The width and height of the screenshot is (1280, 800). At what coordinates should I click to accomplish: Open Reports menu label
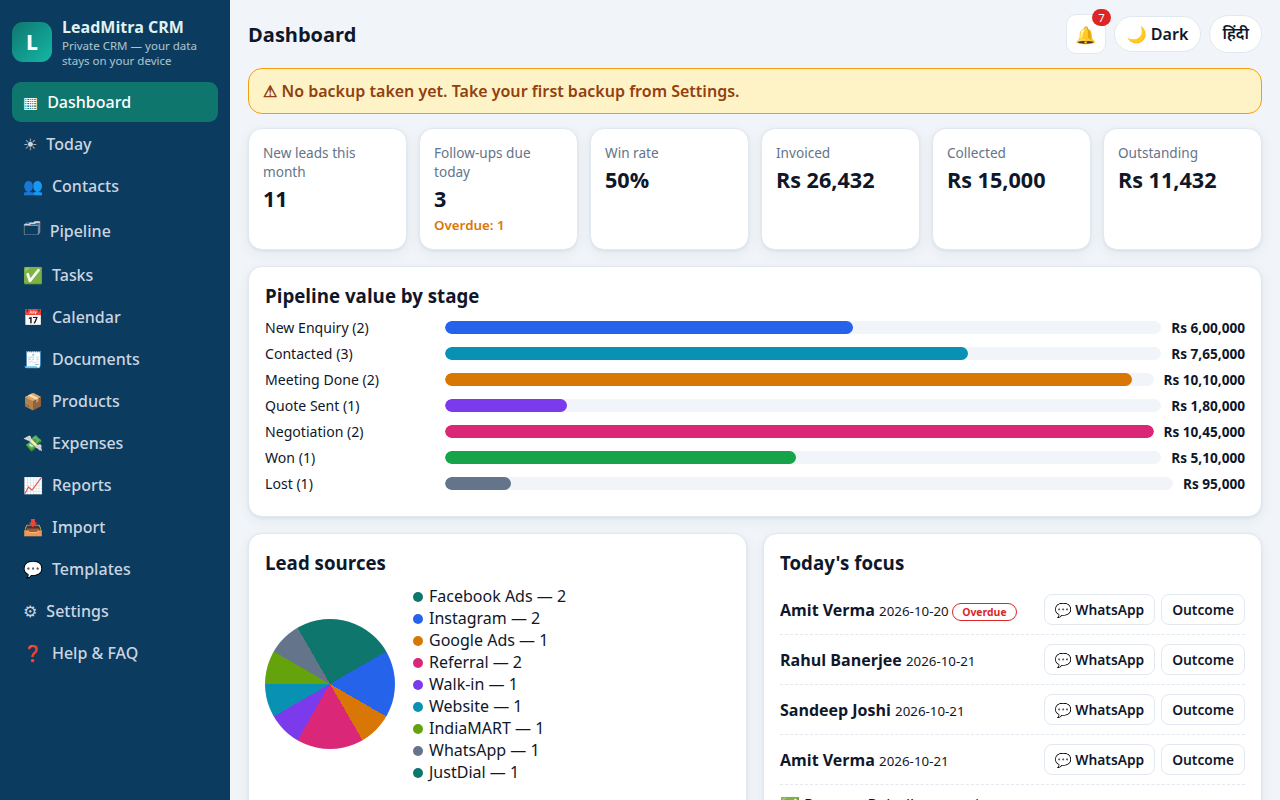tap(82, 485)
